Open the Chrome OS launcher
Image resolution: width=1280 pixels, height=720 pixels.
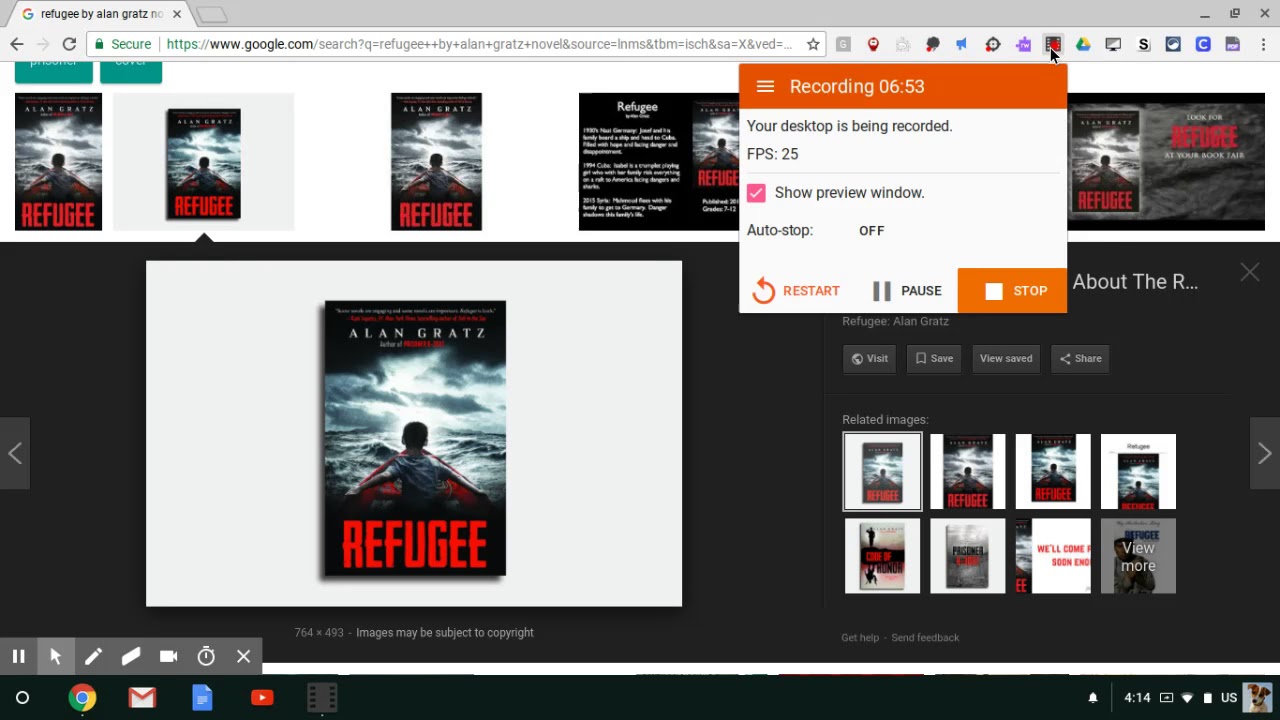coord(22,697)
